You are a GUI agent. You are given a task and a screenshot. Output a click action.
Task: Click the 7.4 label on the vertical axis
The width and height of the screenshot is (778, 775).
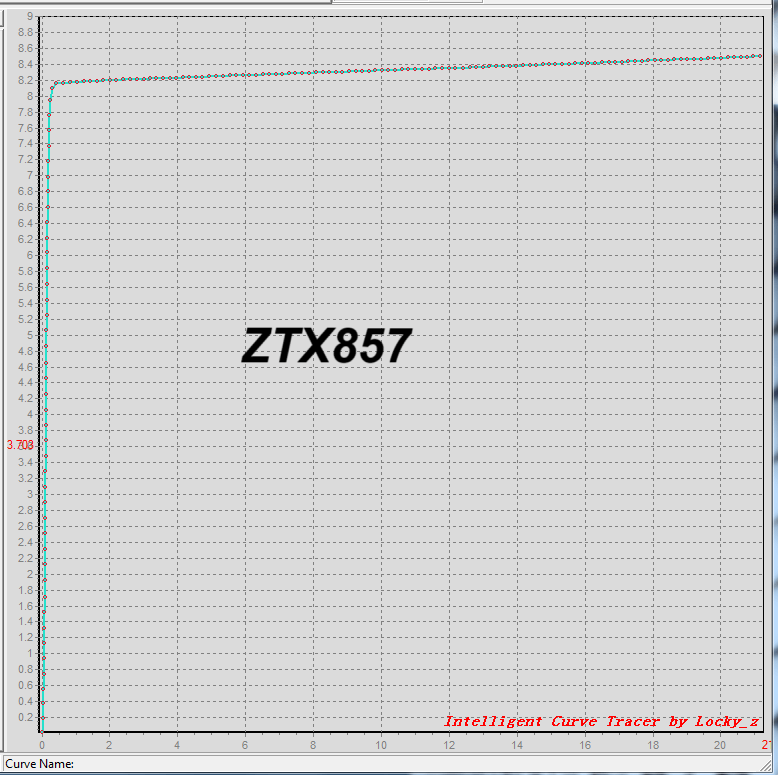point(25,144)
